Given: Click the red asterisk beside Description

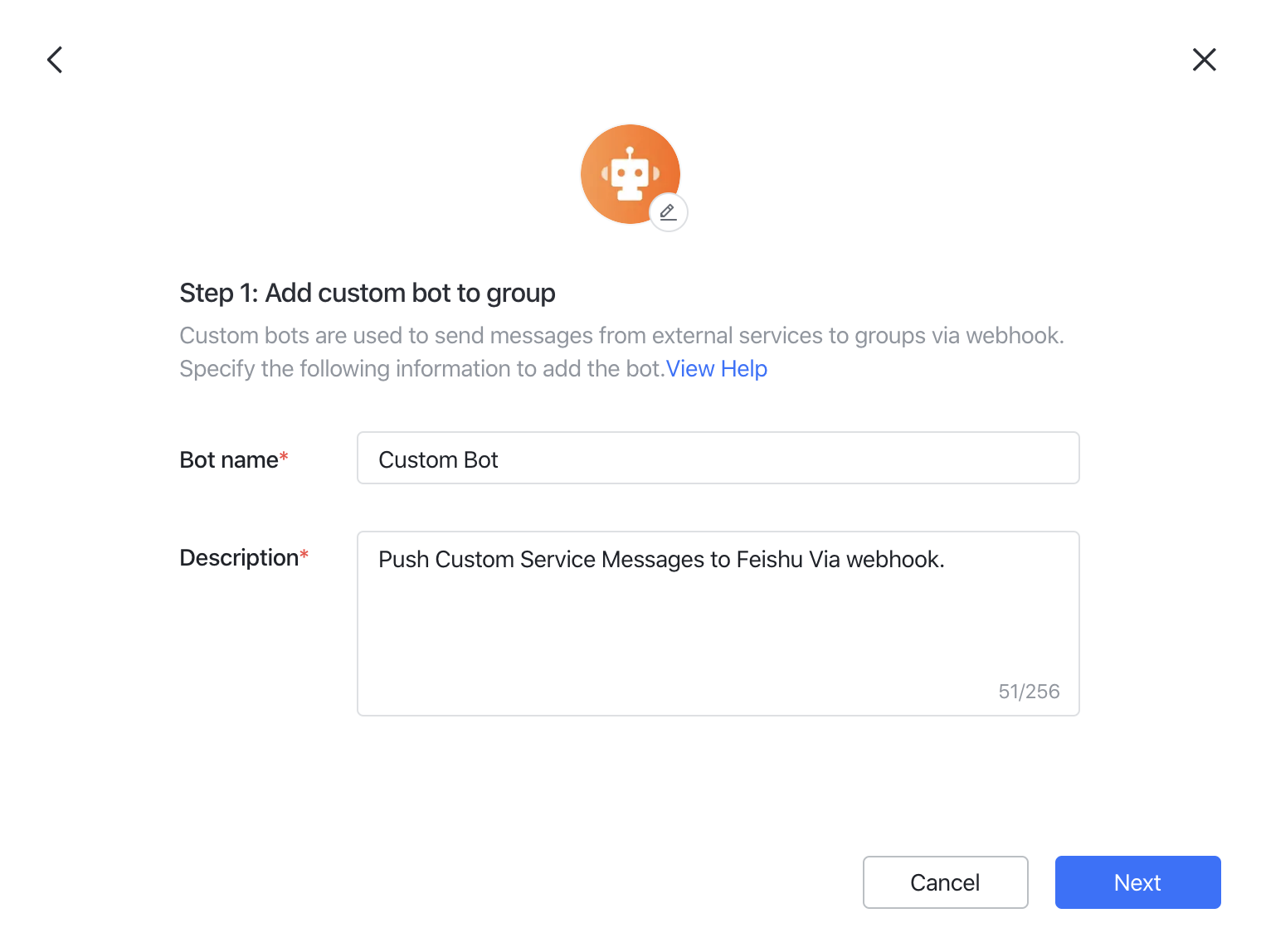Looking at the screenshot, I should pyautogui.click(x=304, y=554).
